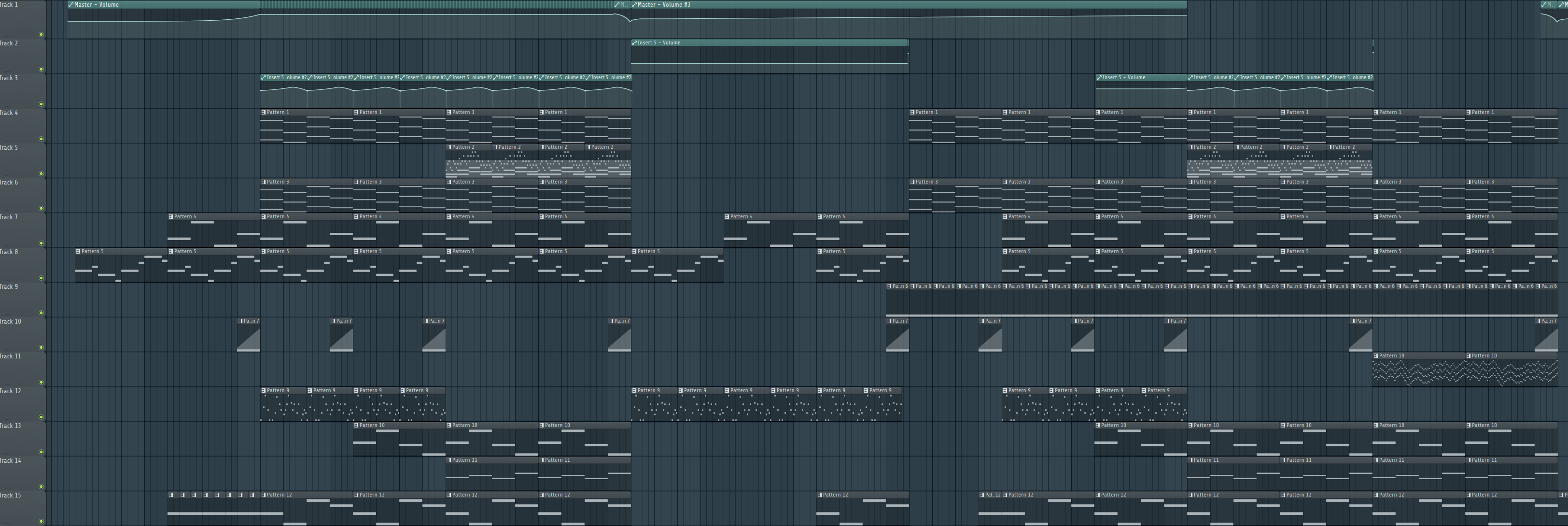Screen dimensions: 1568x526
Task: Mute Track 1 using its green light
Action: [x=42, y=35]
